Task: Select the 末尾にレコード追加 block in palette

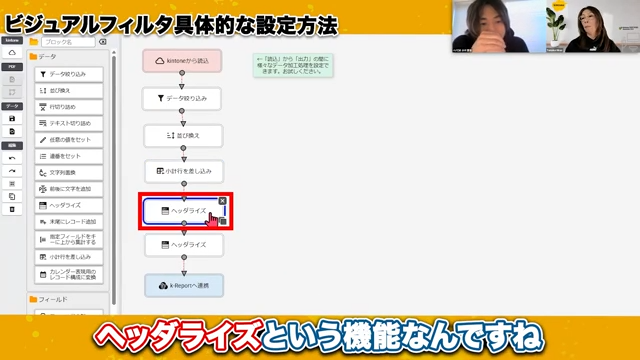Action: [x=69, y=222]
